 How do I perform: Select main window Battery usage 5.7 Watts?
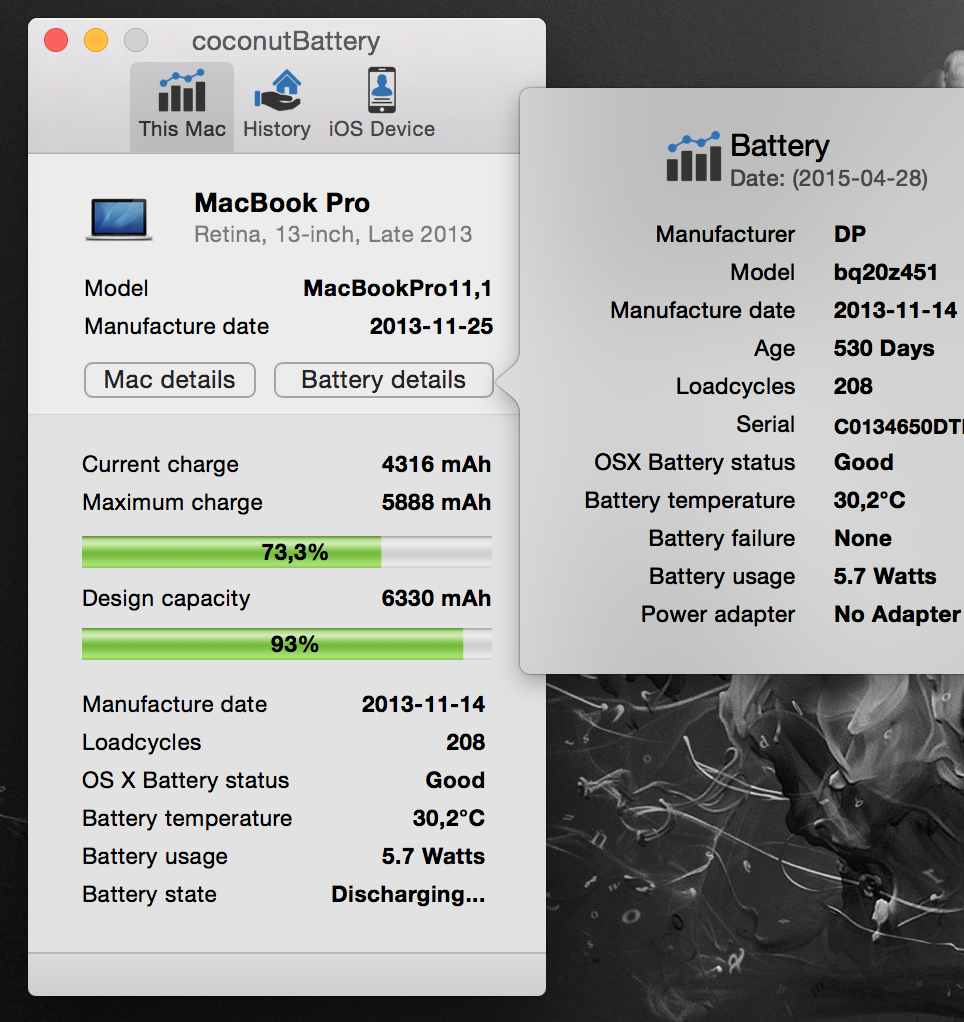point(433,856)
